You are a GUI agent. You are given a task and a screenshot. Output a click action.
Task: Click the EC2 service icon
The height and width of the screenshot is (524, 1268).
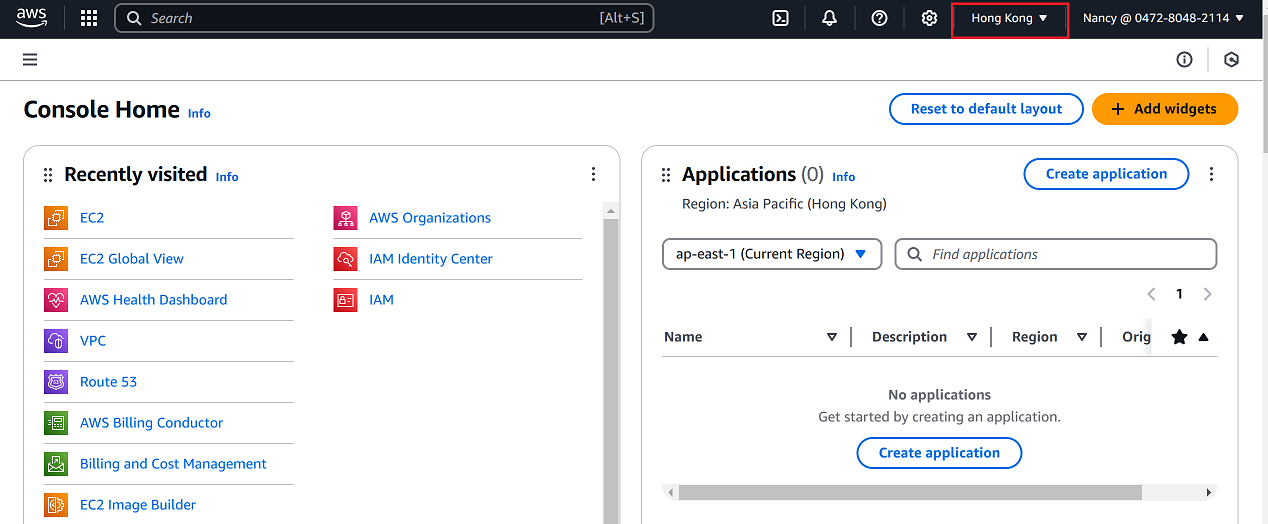(x=56, y=218)
